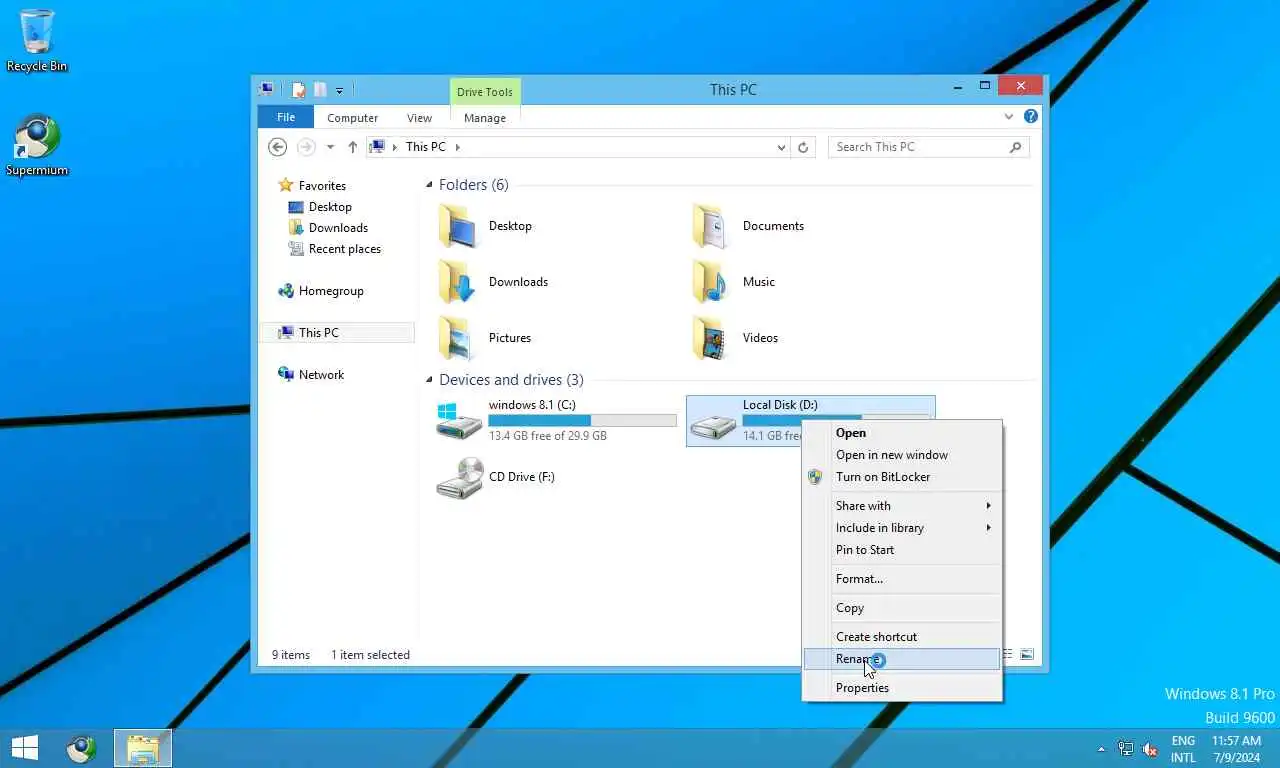This screenshot has height=768, width=1280.
Task: Click the muted volume tray icon
Action: point(1150,749)
